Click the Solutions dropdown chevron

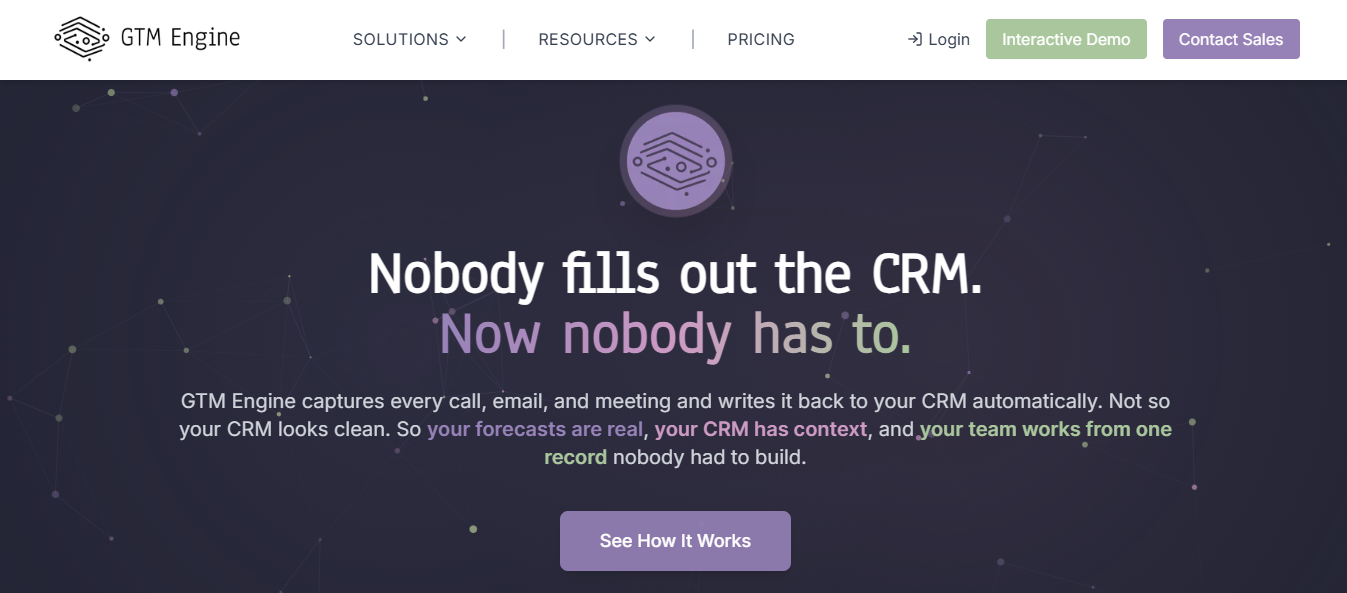coord(460,40)
